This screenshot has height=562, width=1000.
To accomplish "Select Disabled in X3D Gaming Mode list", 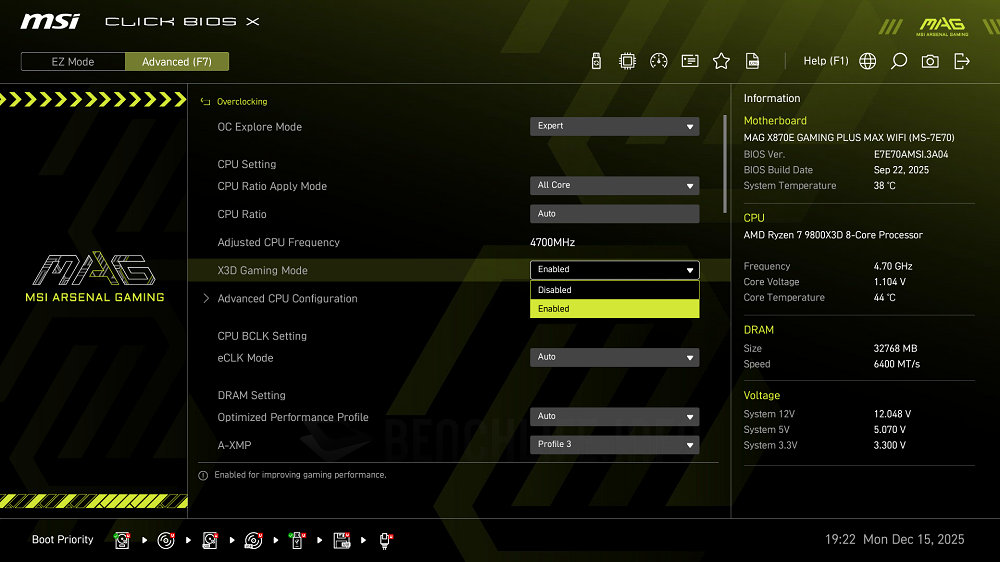I will point(614,290).
